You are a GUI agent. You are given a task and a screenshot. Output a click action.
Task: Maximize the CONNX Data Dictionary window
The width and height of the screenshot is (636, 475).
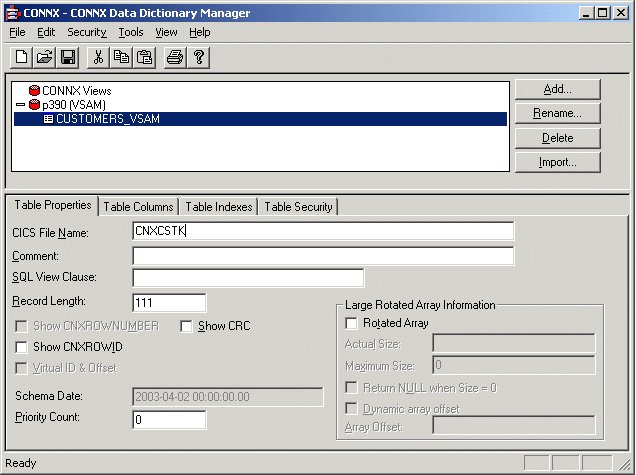pyautogui.click(x=603, y=13)
